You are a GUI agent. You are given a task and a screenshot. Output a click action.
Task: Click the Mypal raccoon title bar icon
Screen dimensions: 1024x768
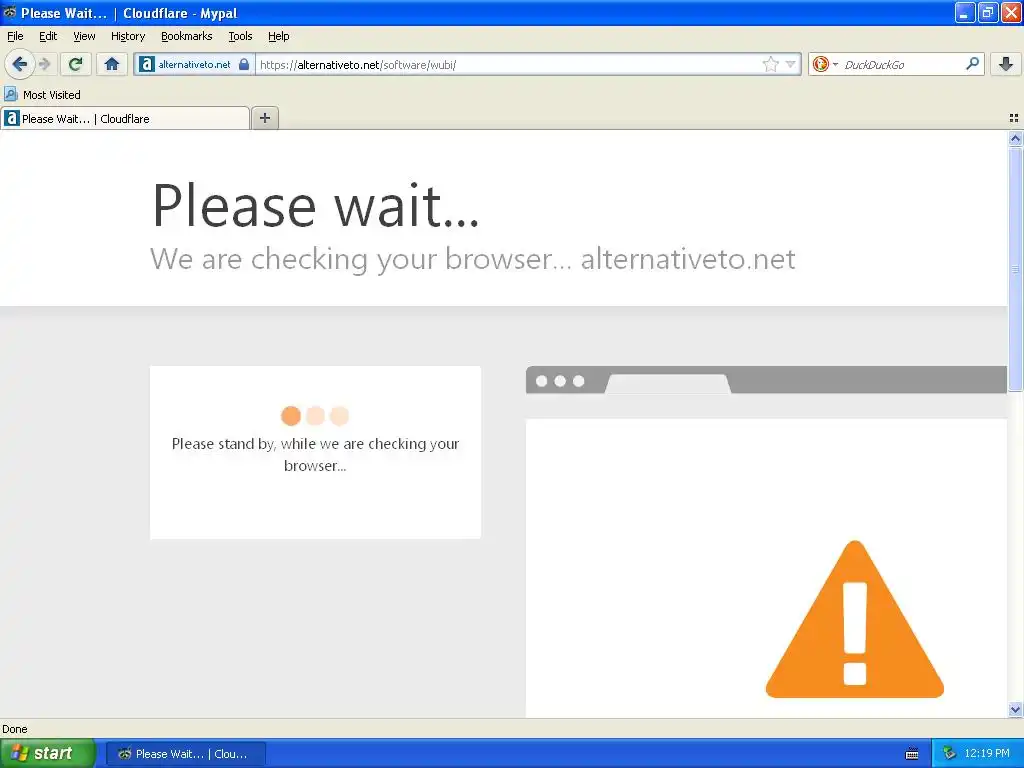pyautogui.click(x=10, y=12)
